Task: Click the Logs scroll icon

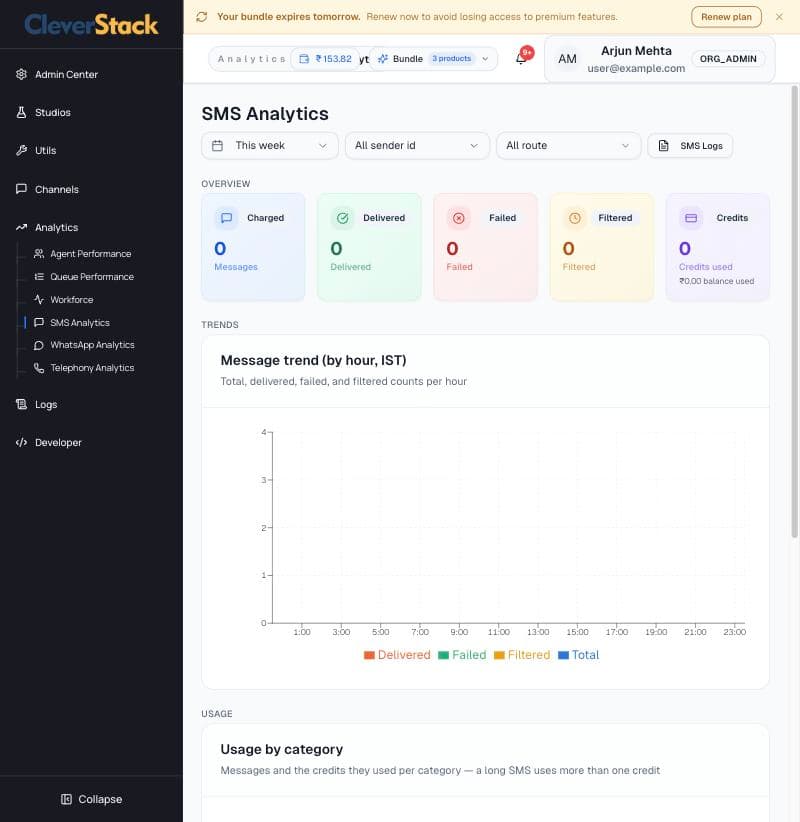Action: coord(21,404)
